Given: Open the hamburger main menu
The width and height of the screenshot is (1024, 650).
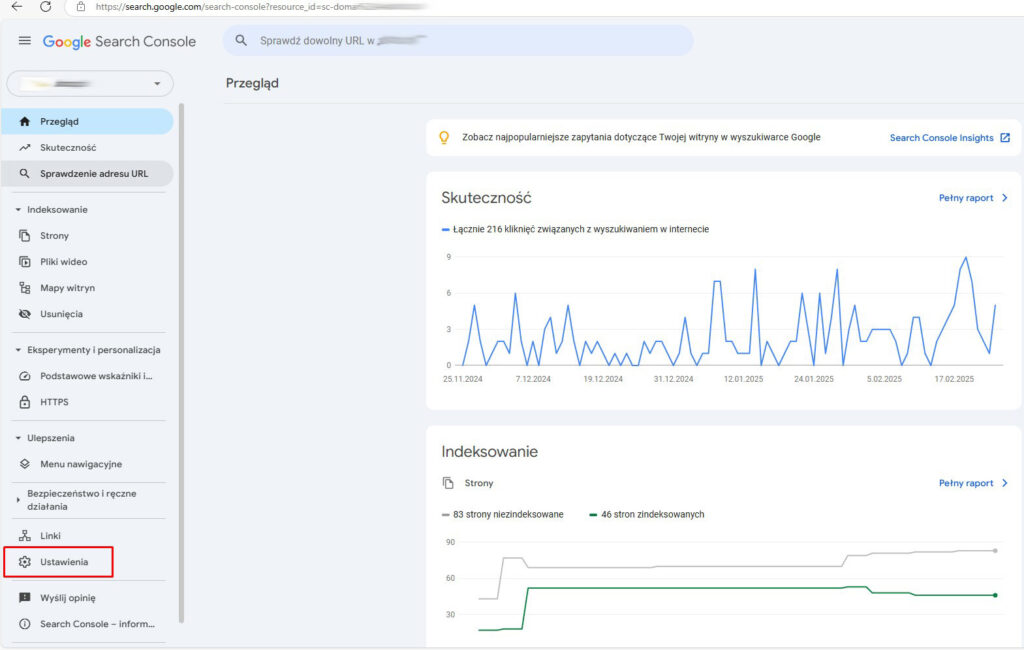Looking at the screenshot, I should pyautogui.click(x=25, y=41).
